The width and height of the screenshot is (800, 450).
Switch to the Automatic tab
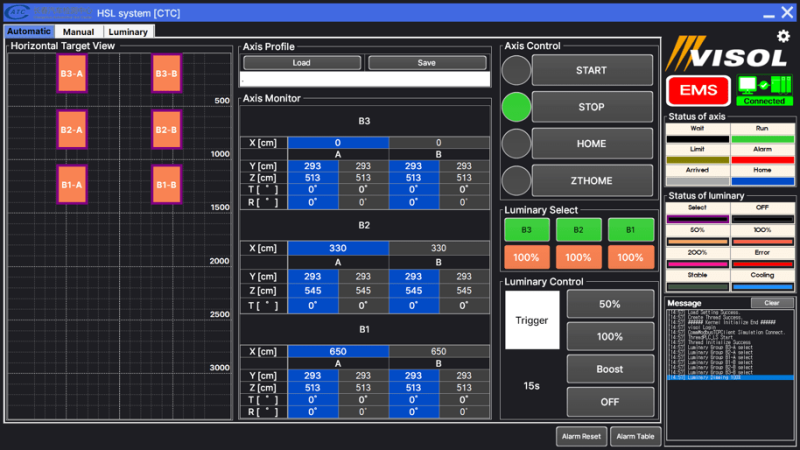click(x=29, y=31)
